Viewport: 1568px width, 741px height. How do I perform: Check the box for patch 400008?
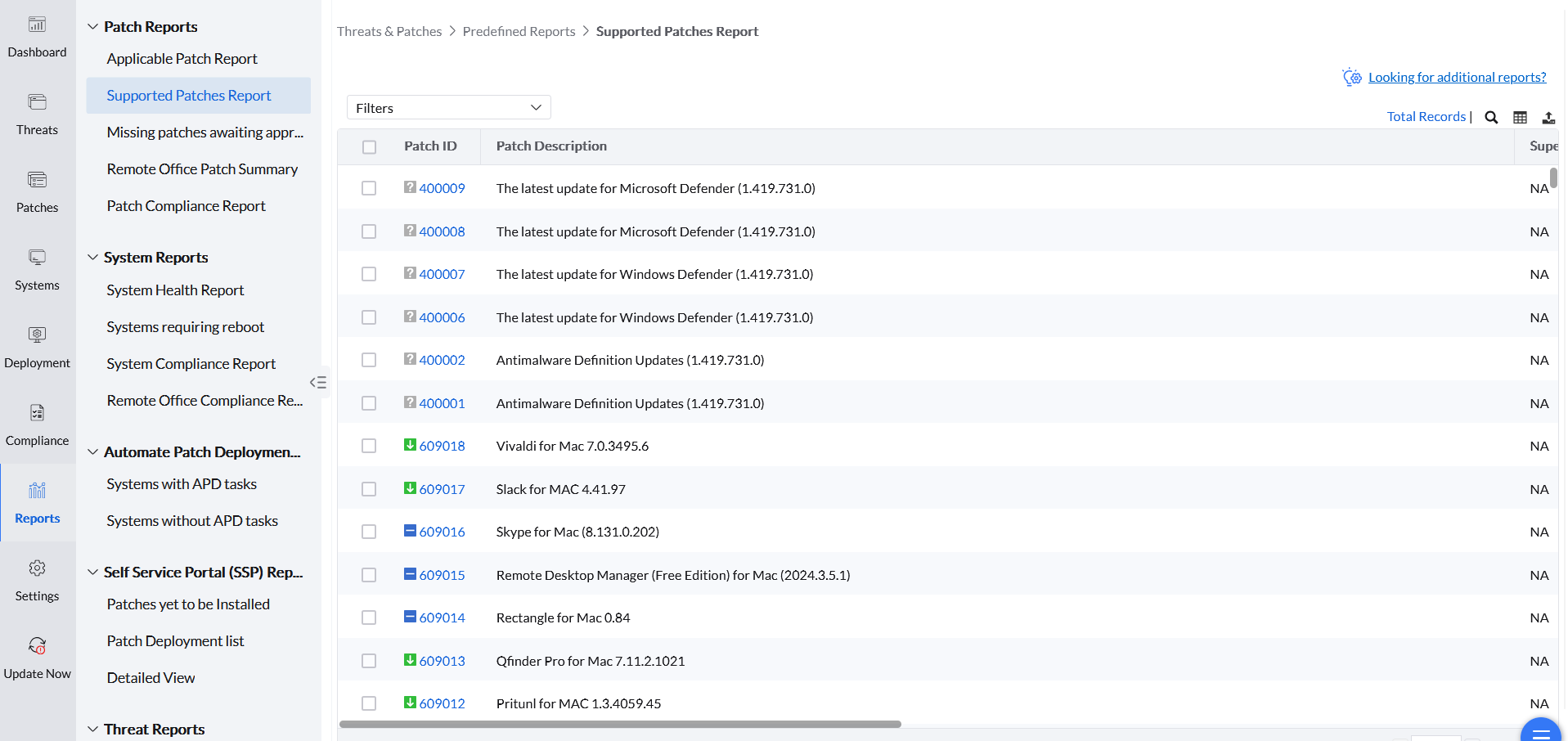click(x=369, y=231)
